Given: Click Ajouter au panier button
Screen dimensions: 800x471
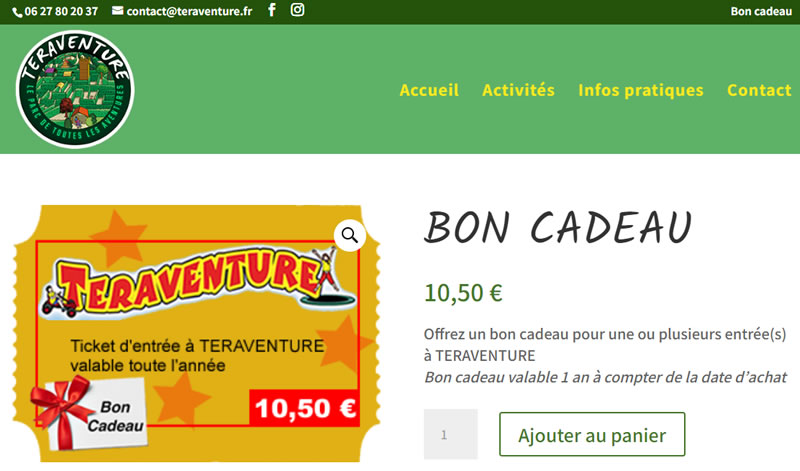Looking at the screenshot, I should [592, 435].
